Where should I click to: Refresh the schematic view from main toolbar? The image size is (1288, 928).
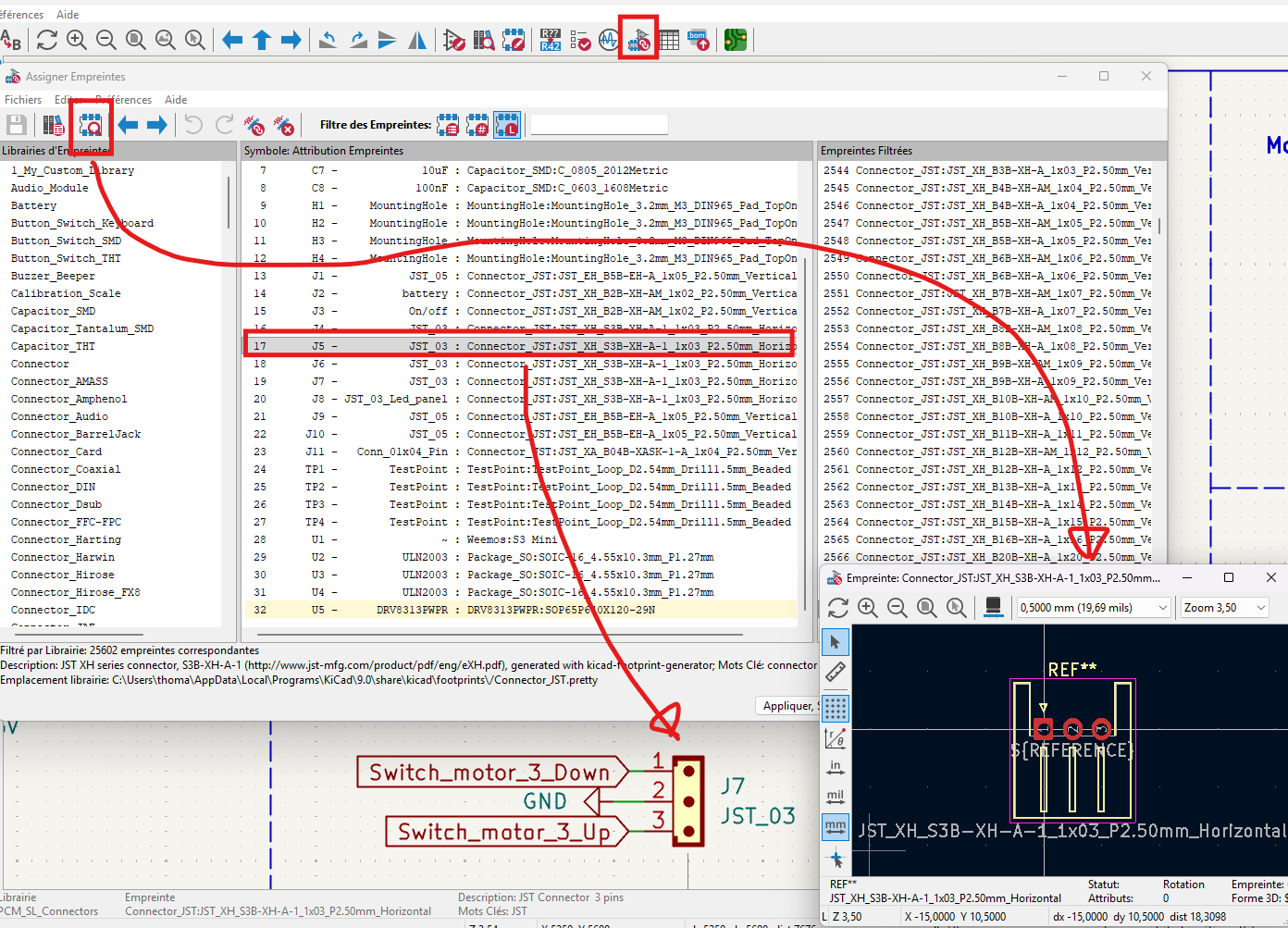pos(47,40)
